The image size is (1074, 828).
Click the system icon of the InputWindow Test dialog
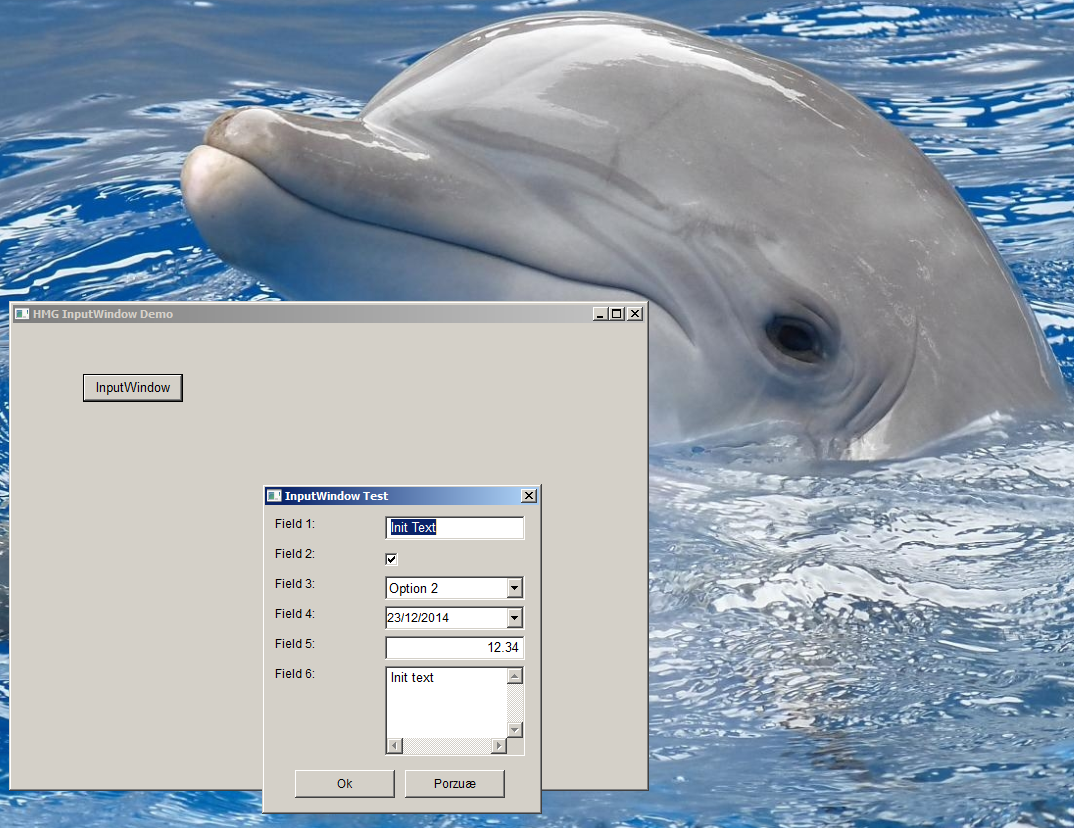click(273, 495)
